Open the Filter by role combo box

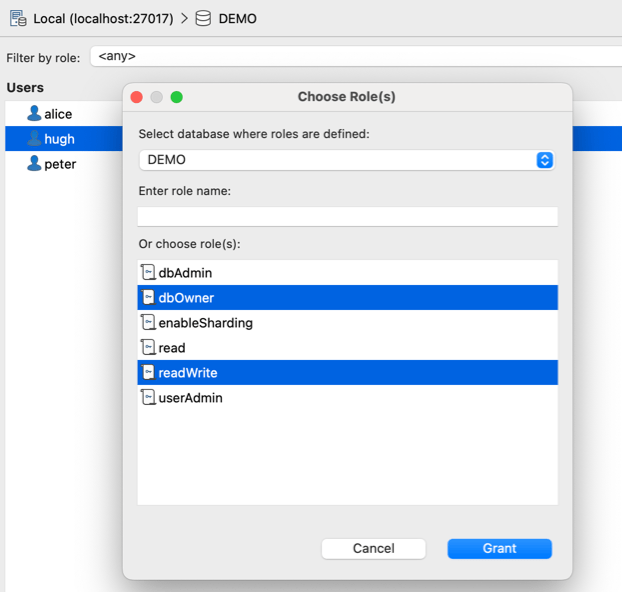click(350, 57)
